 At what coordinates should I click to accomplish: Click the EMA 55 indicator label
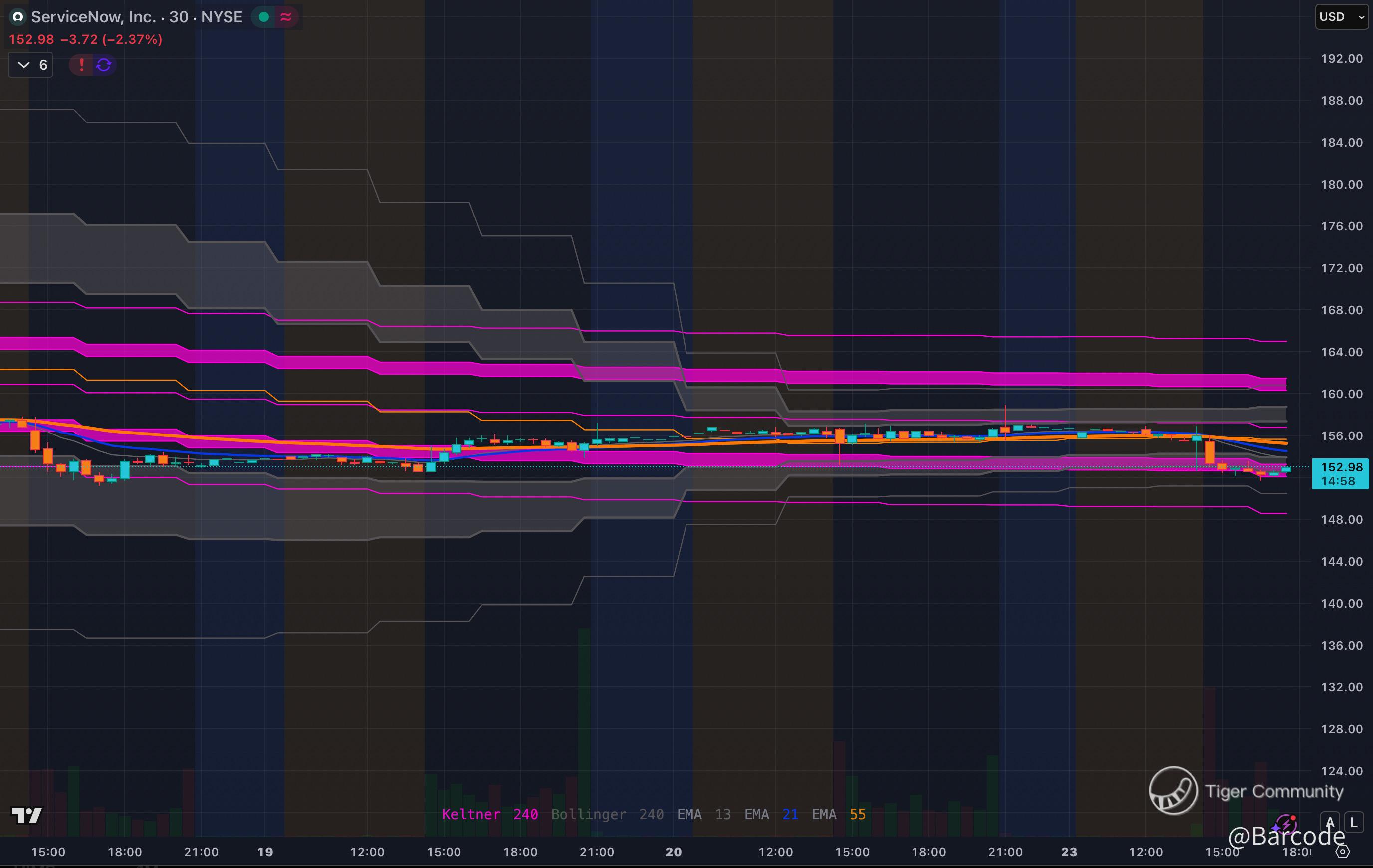click(x=838, y=814)
